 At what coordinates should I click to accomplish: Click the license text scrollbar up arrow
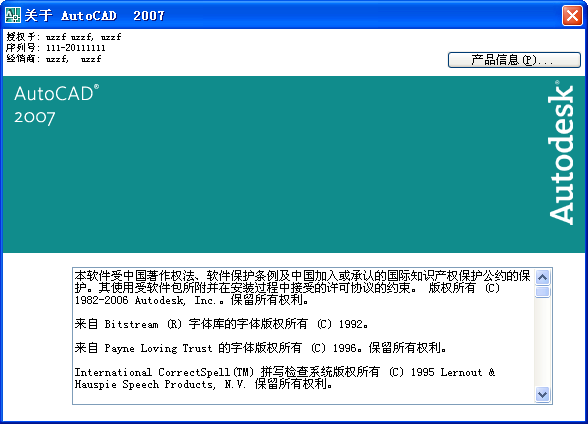pos(542,278)
